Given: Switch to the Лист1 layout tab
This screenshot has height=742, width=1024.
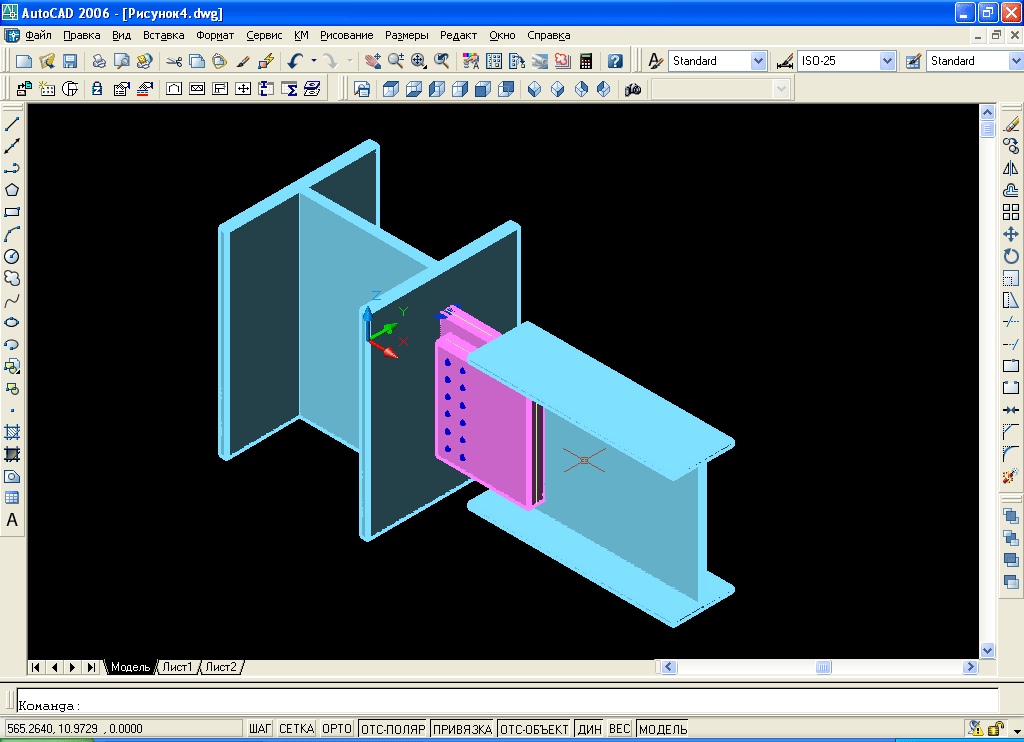Looking at the screenshot, I should pyautogui.click(x=179, y=667).
